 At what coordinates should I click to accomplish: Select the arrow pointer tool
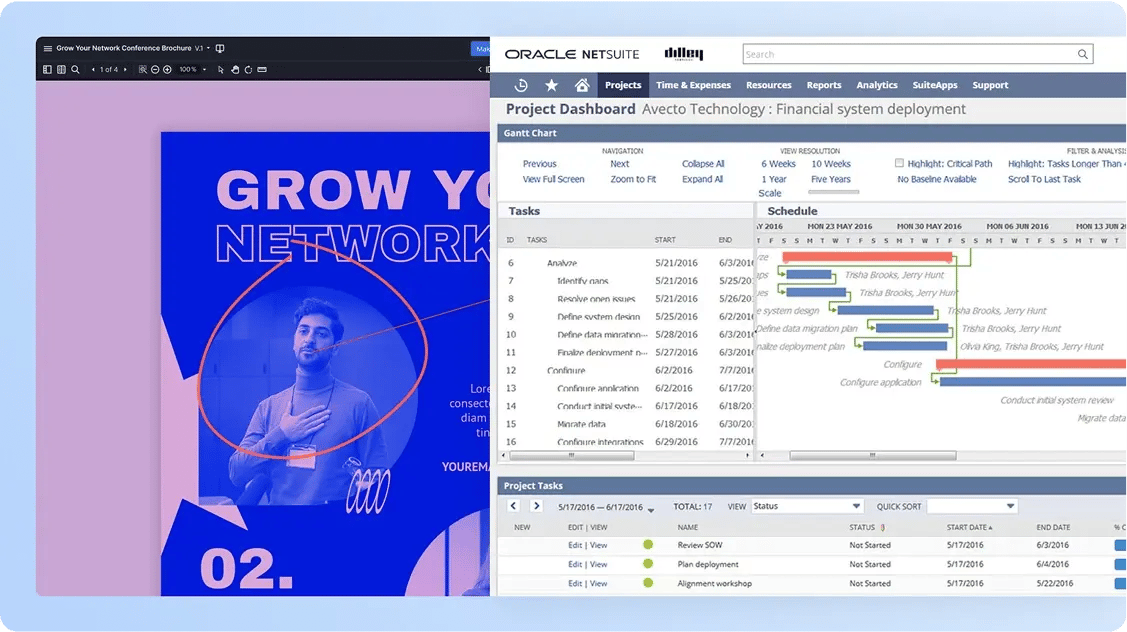coord(221,70)
